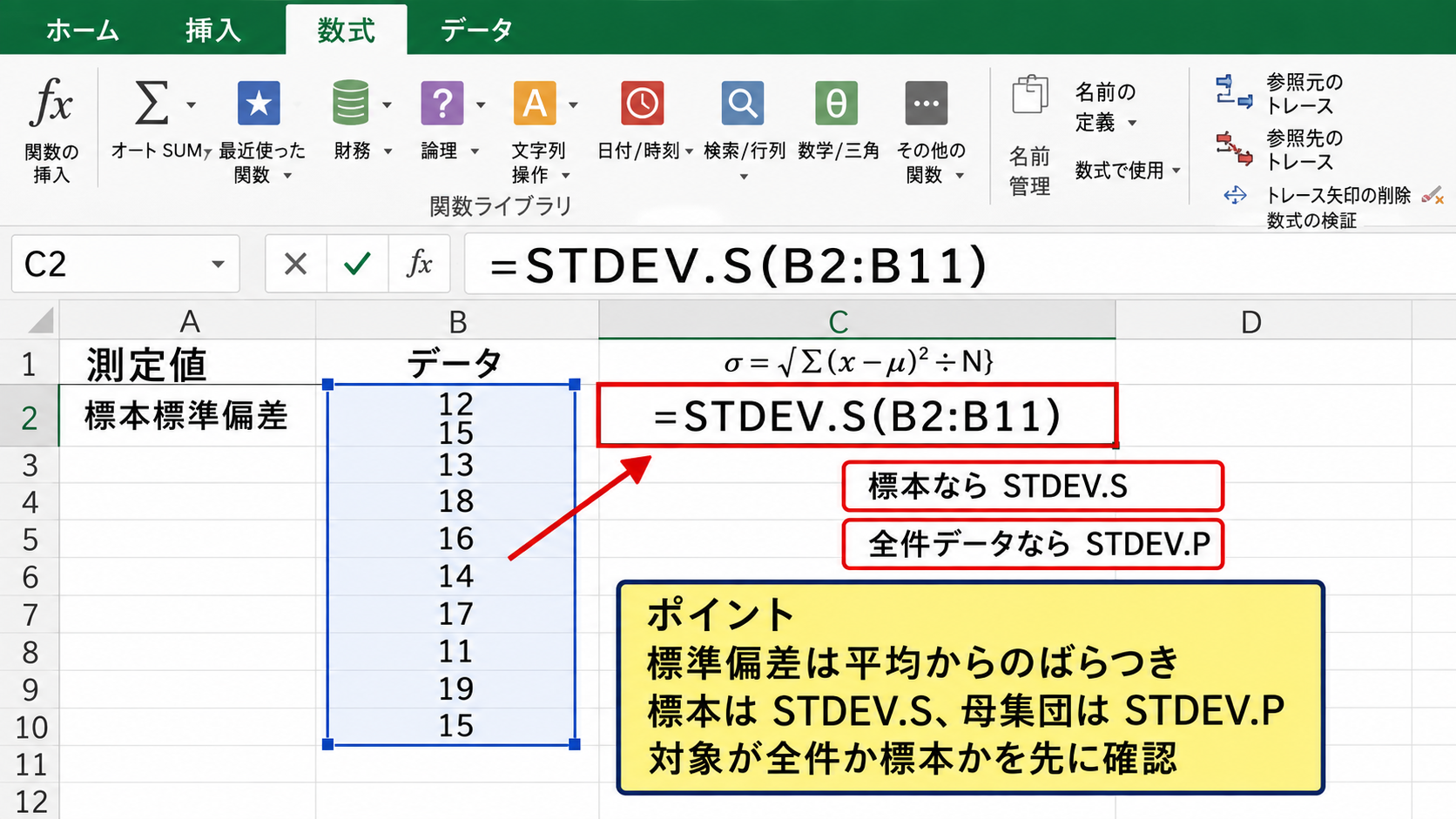Expand the 検索/行列 dropdown arrow
This screenshot has width=1456, height=819.
coord(744,177)
